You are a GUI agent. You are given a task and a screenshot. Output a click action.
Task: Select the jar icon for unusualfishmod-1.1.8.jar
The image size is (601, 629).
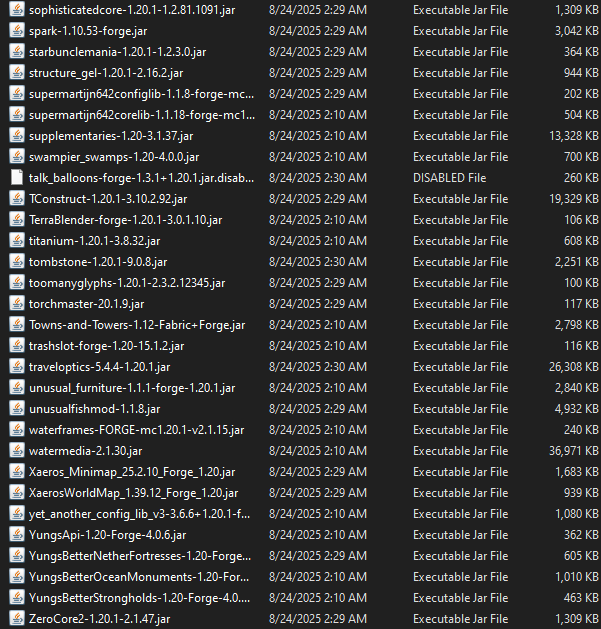point(17,409)
